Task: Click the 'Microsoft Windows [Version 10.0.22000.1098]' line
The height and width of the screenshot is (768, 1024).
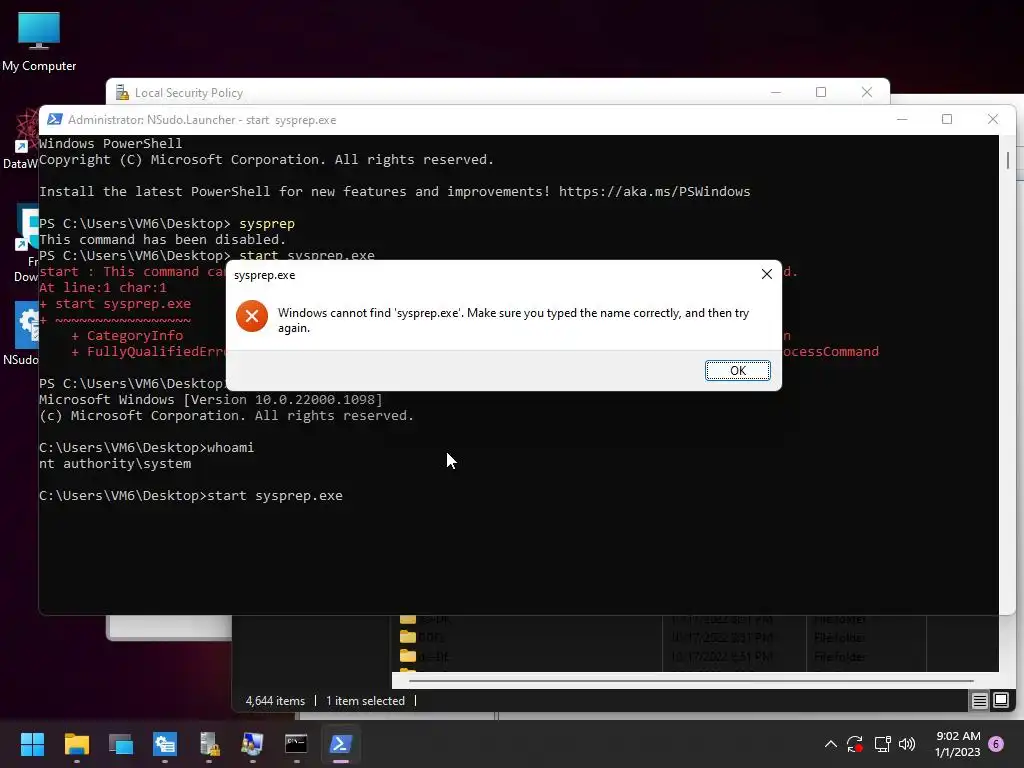Action: (x=211, y=399)
